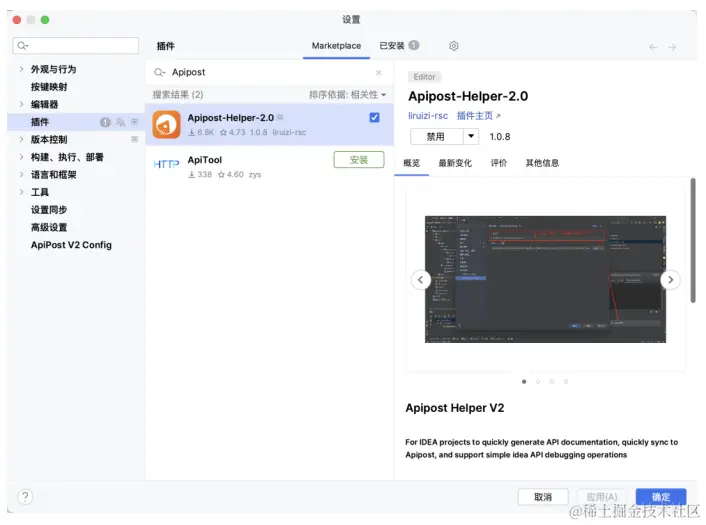The width and height of the screenshot is (706, 525).
Task: Click the ApiTool HTTP plugin icon
Action: 166,164
